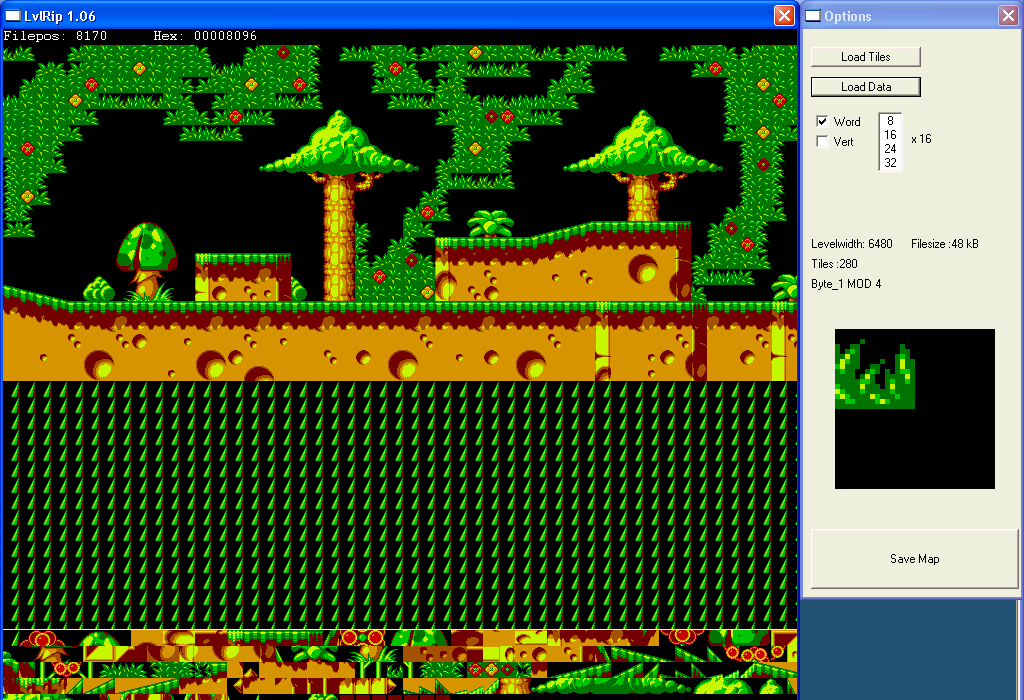Click the Filepos: 8170 readout
The width and height of the screenshot is (1024, 700).
pos(55,36)
